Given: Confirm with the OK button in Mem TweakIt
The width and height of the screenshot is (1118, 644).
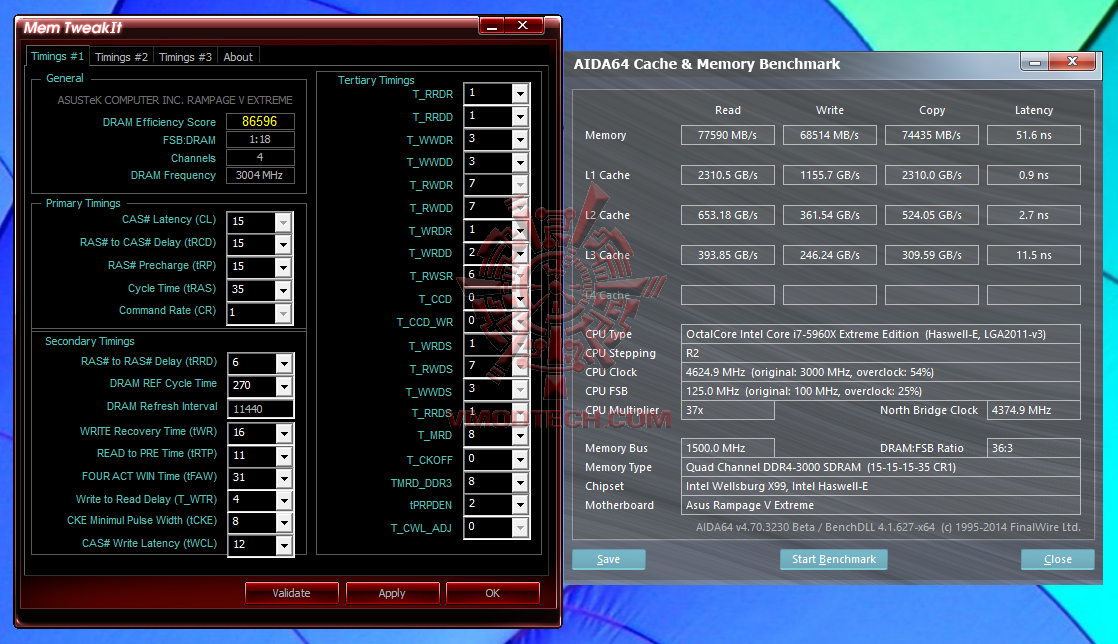Looking at the screenshot, I should coord(493,593).
